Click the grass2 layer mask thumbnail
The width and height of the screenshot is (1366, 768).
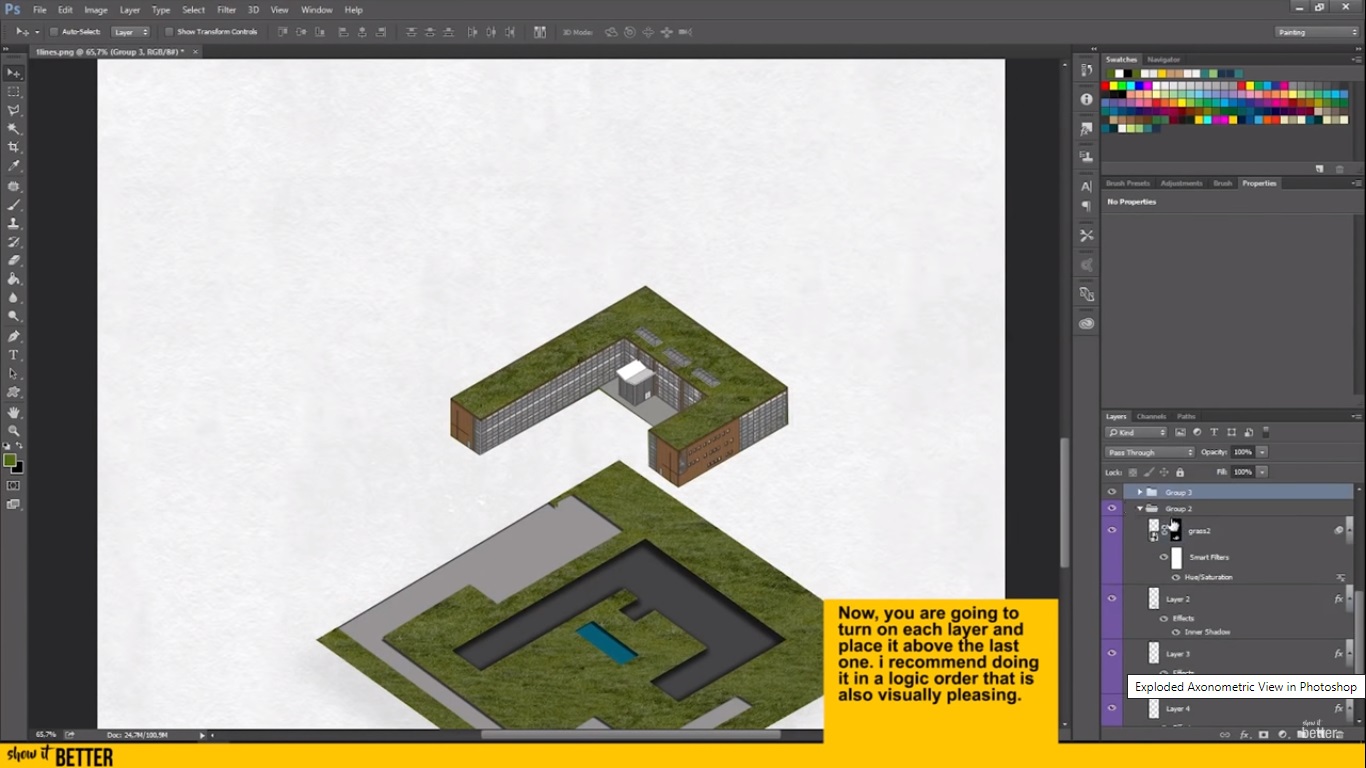pyautogui.click(x=1176, y=530)
